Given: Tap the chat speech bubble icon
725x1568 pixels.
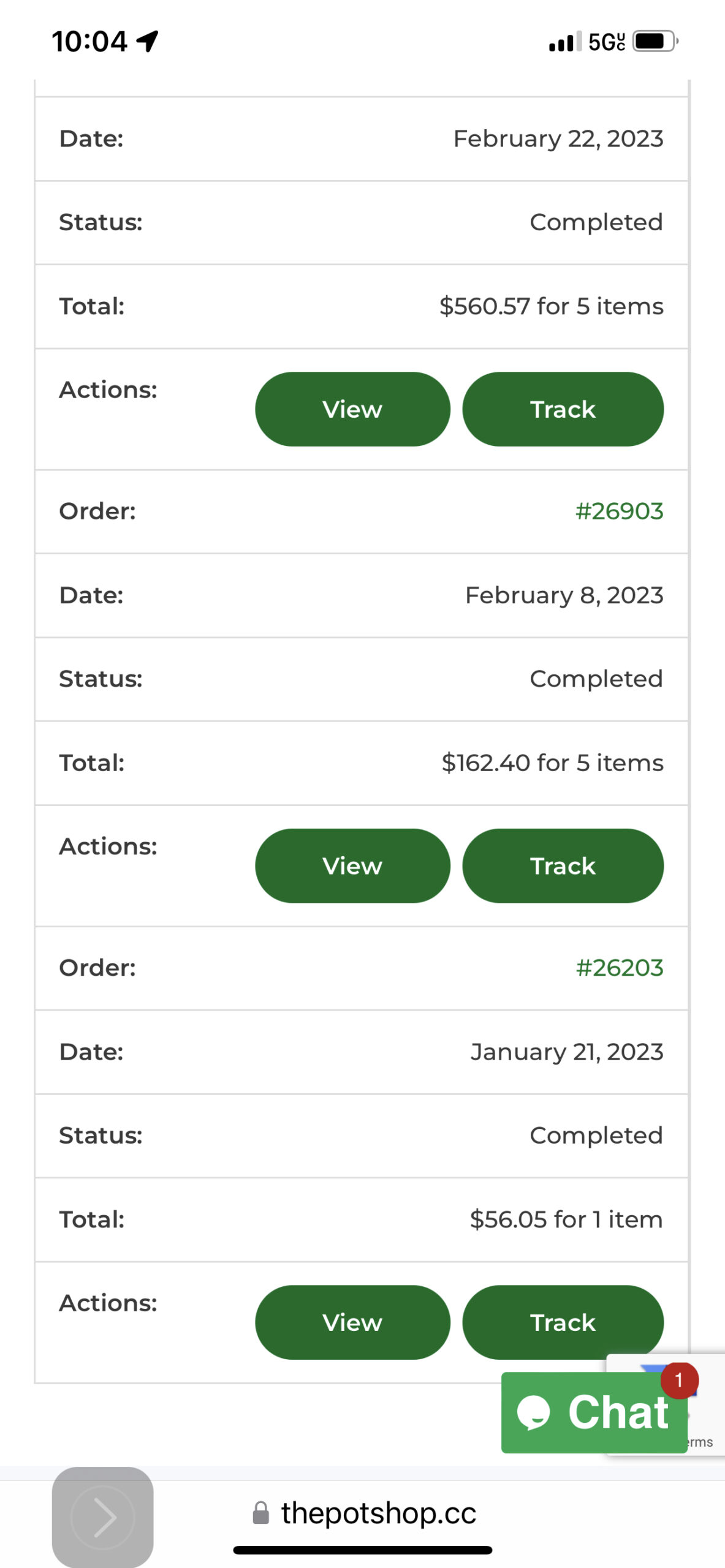Looking at the screenshot, I should [x=533, y=1413].
